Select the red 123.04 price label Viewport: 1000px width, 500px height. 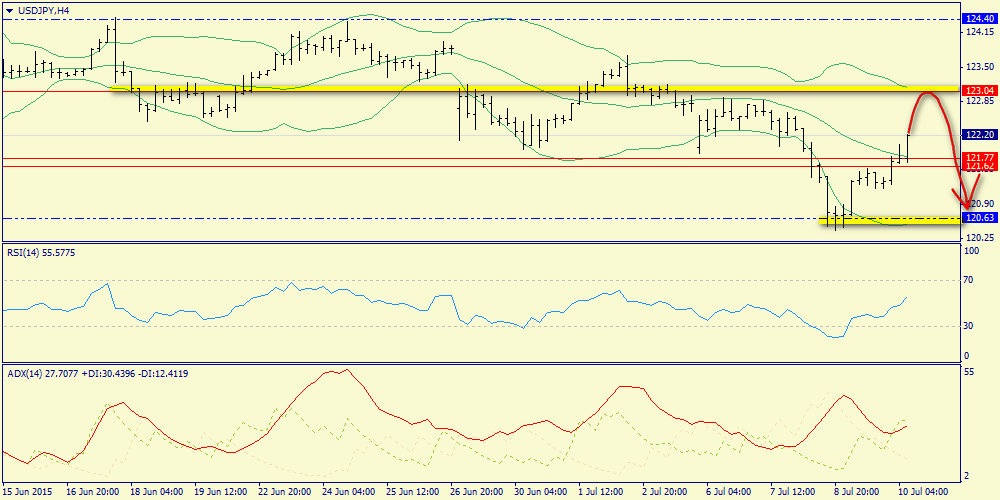[x=976, y=90]
